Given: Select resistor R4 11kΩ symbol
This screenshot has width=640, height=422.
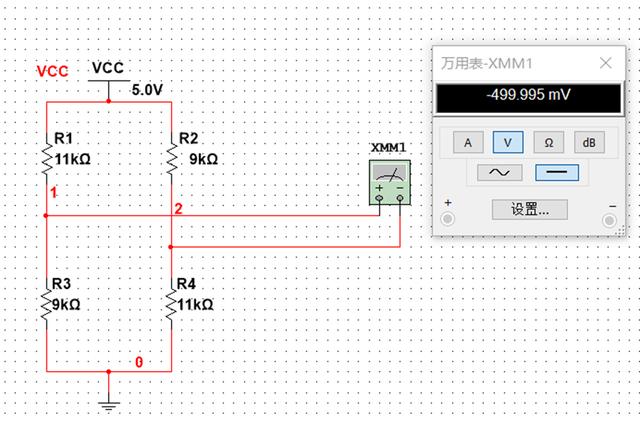Looking at the screenshot, I should click(x=172, y=305).
